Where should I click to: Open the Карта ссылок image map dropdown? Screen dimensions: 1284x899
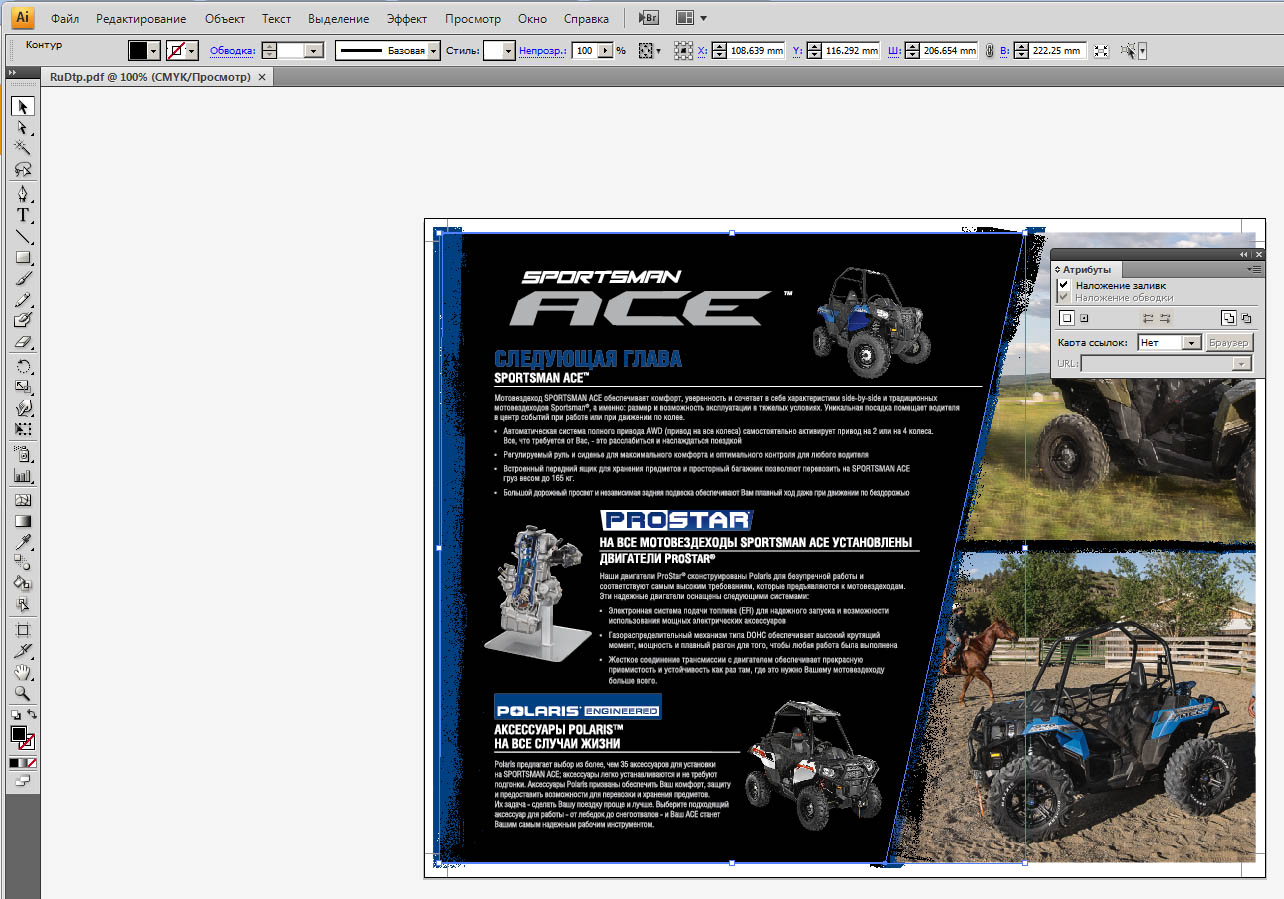pos(1190,342)
